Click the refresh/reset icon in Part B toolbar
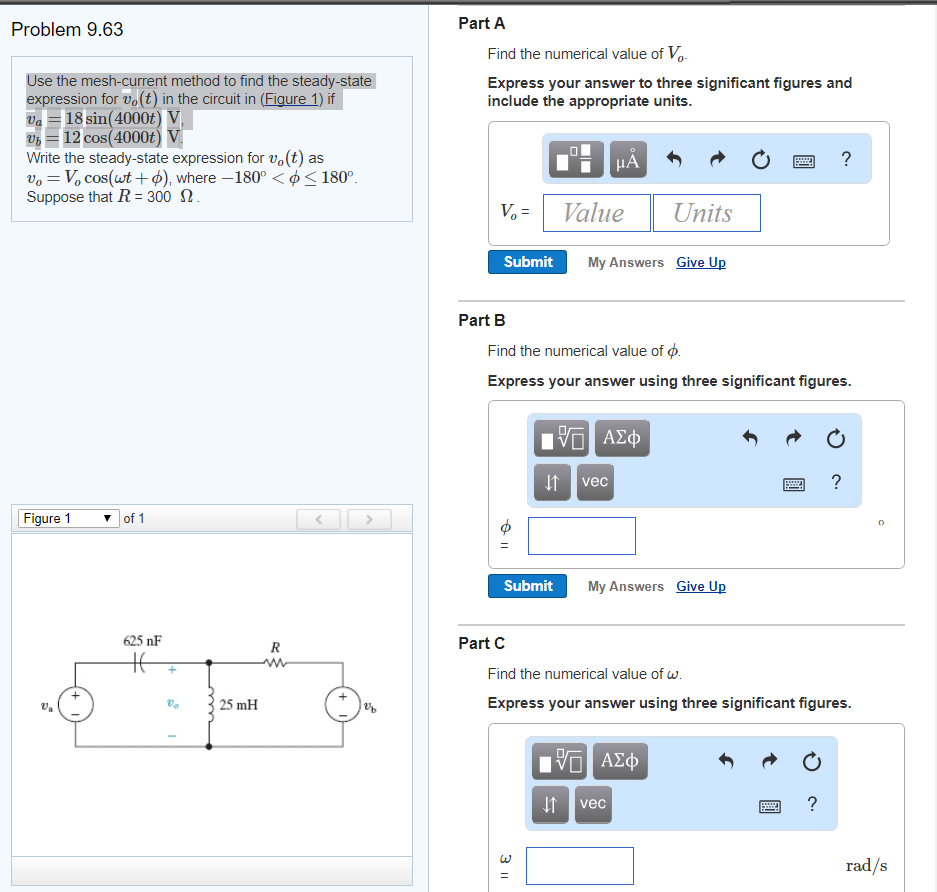The width and height of the screenshot is (937, 892). (835, 437)
